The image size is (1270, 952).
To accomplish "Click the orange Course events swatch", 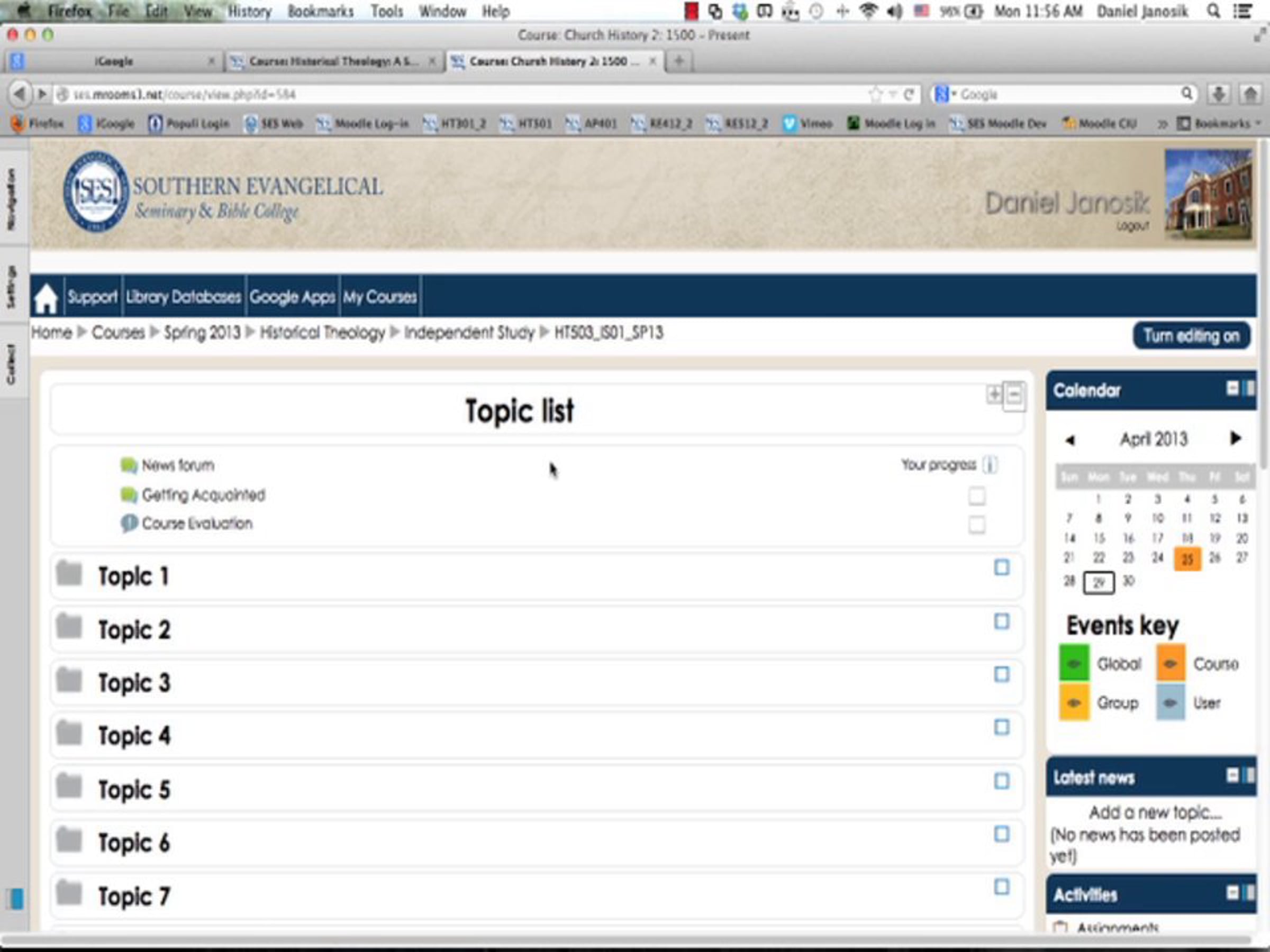I will pos(1170,663).
